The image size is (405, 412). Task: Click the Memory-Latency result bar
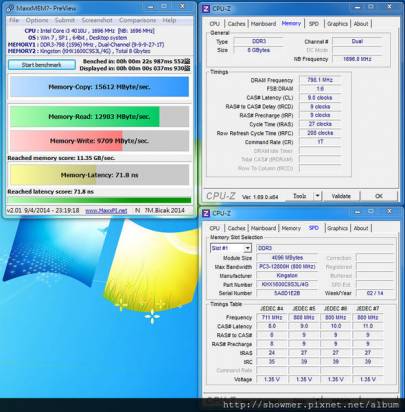(x=99, y=175)
